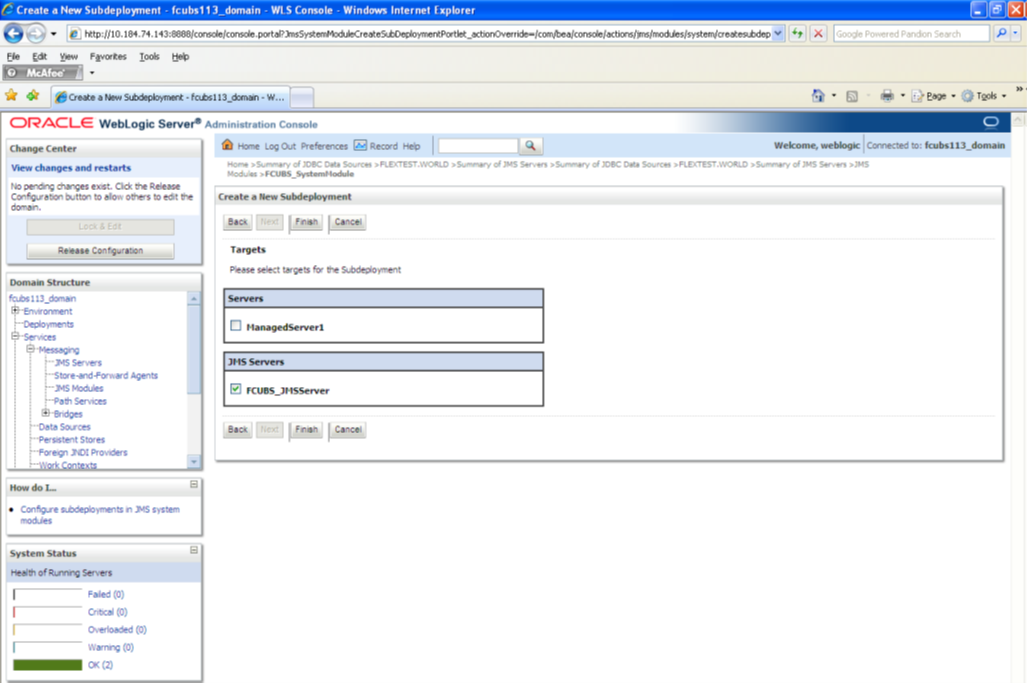
Task: Click the green OK health status bar
Action: tap(47, 665)
